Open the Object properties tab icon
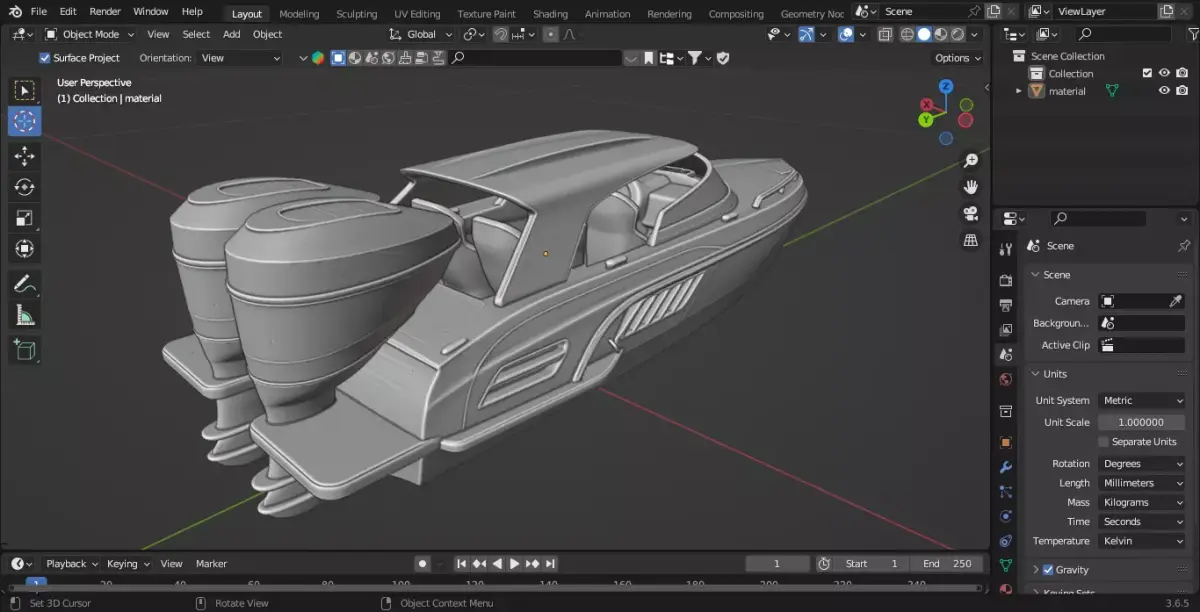Viewport: 1200px width, 612px height. coord(1006,442)
